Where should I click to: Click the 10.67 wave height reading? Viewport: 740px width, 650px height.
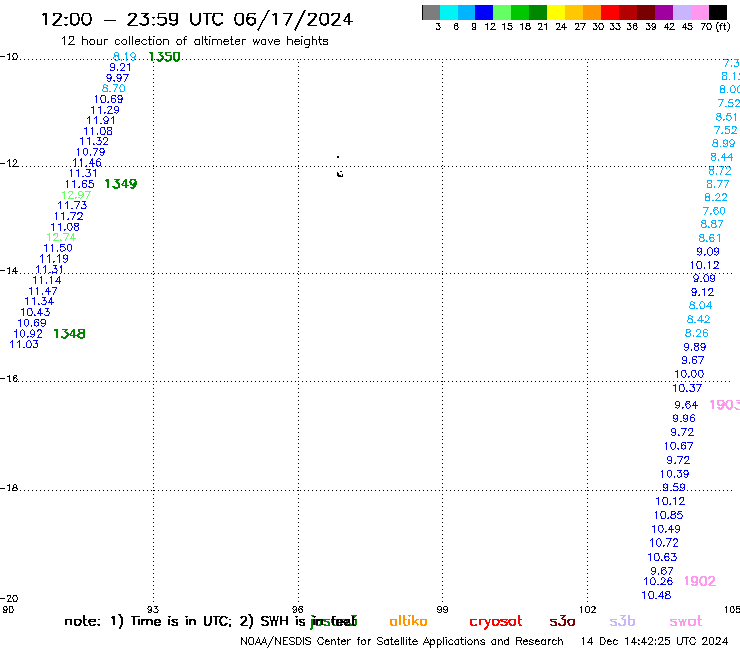coord(679,447)
